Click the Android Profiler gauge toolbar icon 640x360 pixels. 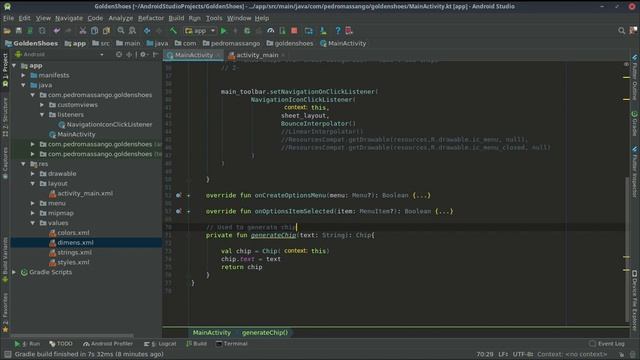(271, 31)
